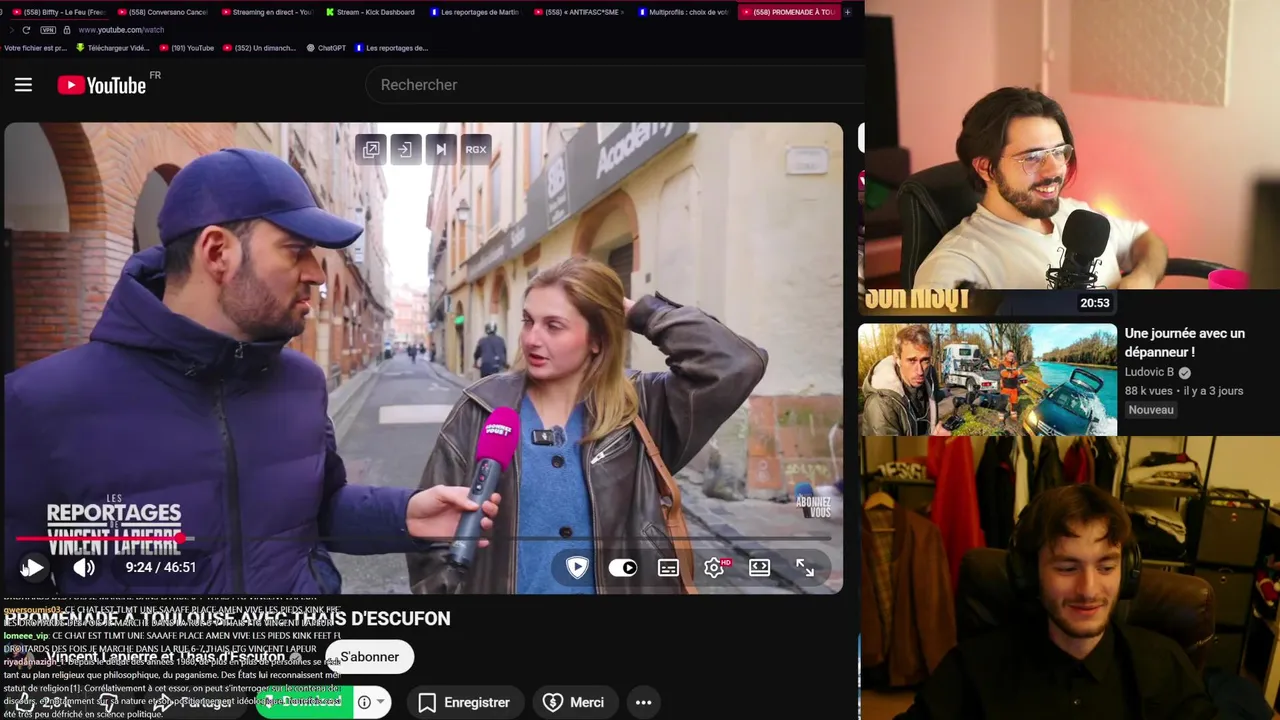The image size is (1280, 720).
Task: Switch to the Conversano Cancel tab
Action: click(x=162, y=12)
